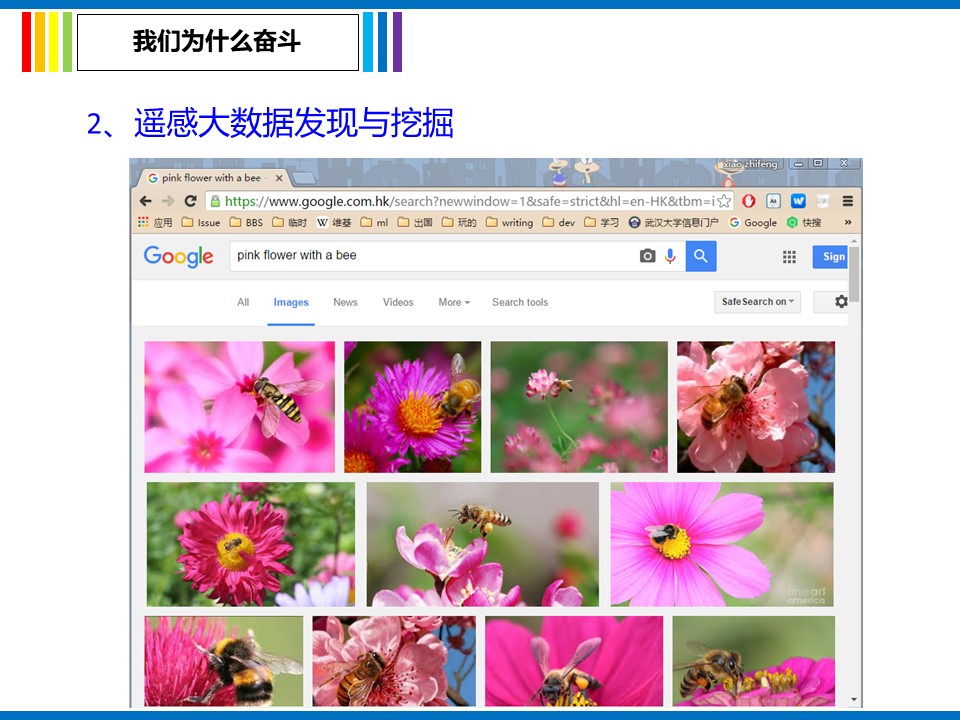Click the blue magnifier search button
Screen dimensions: 960x720
click(700, 256)
